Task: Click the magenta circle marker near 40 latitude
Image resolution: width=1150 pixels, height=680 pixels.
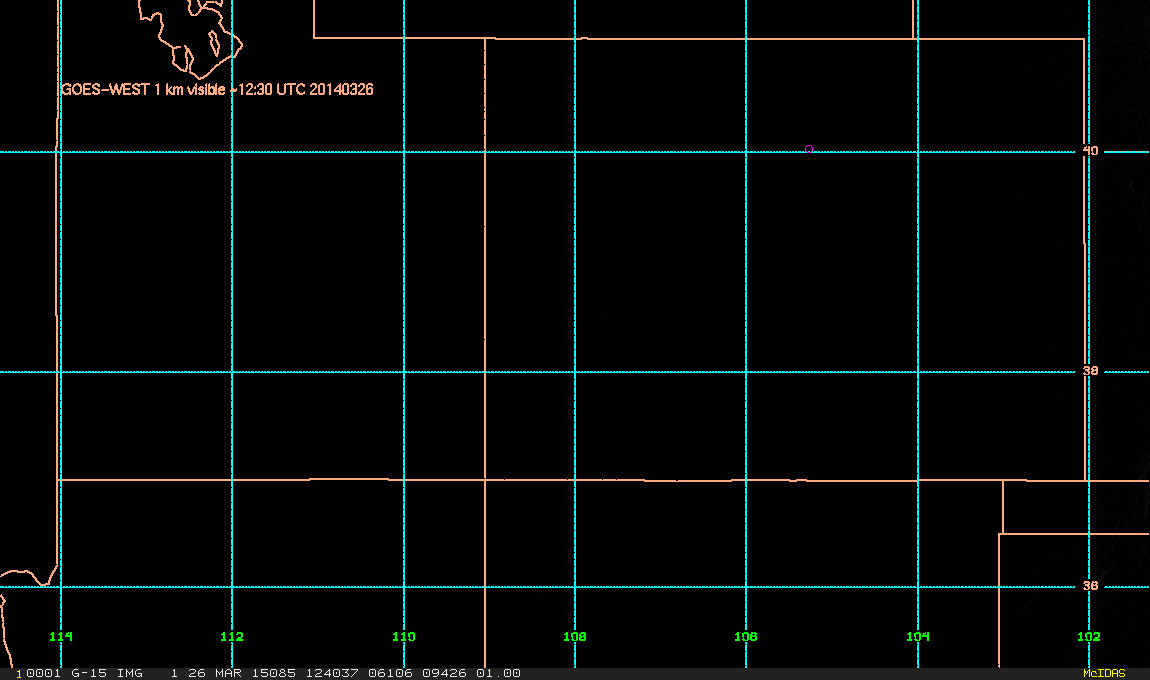Action: [809, 149]
